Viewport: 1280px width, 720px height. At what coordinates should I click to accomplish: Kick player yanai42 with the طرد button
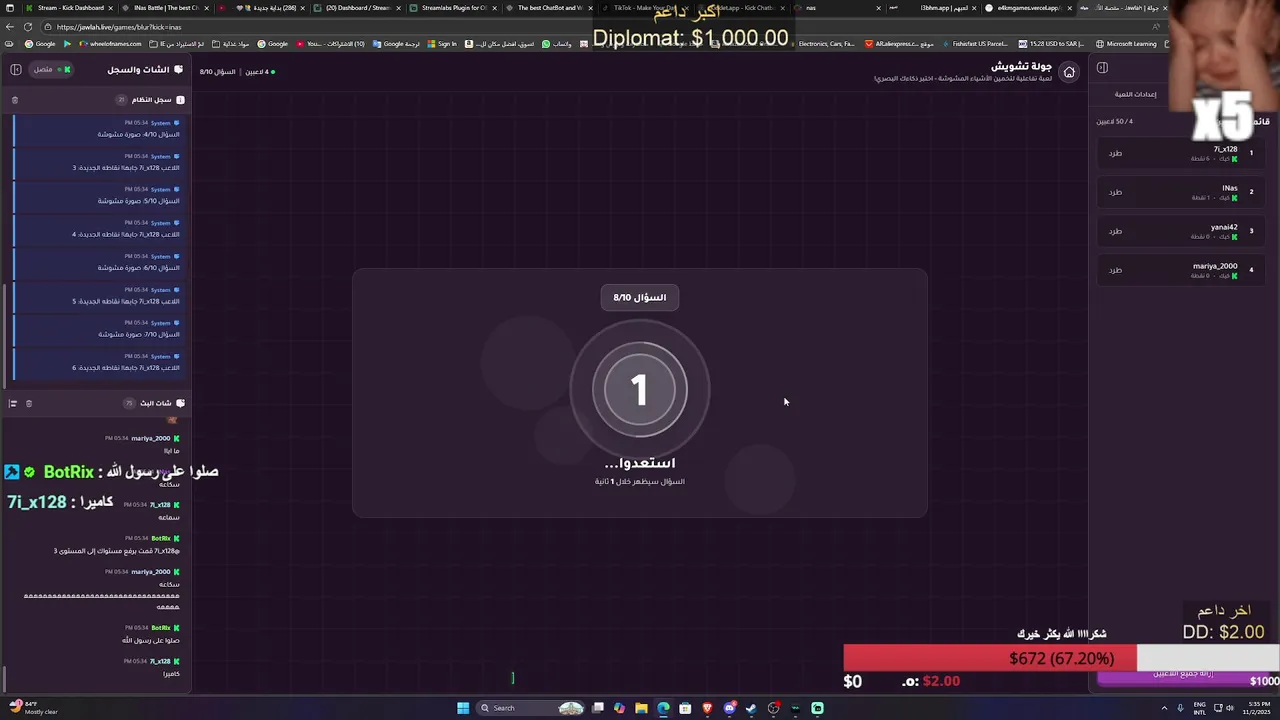coord(1115,231)
